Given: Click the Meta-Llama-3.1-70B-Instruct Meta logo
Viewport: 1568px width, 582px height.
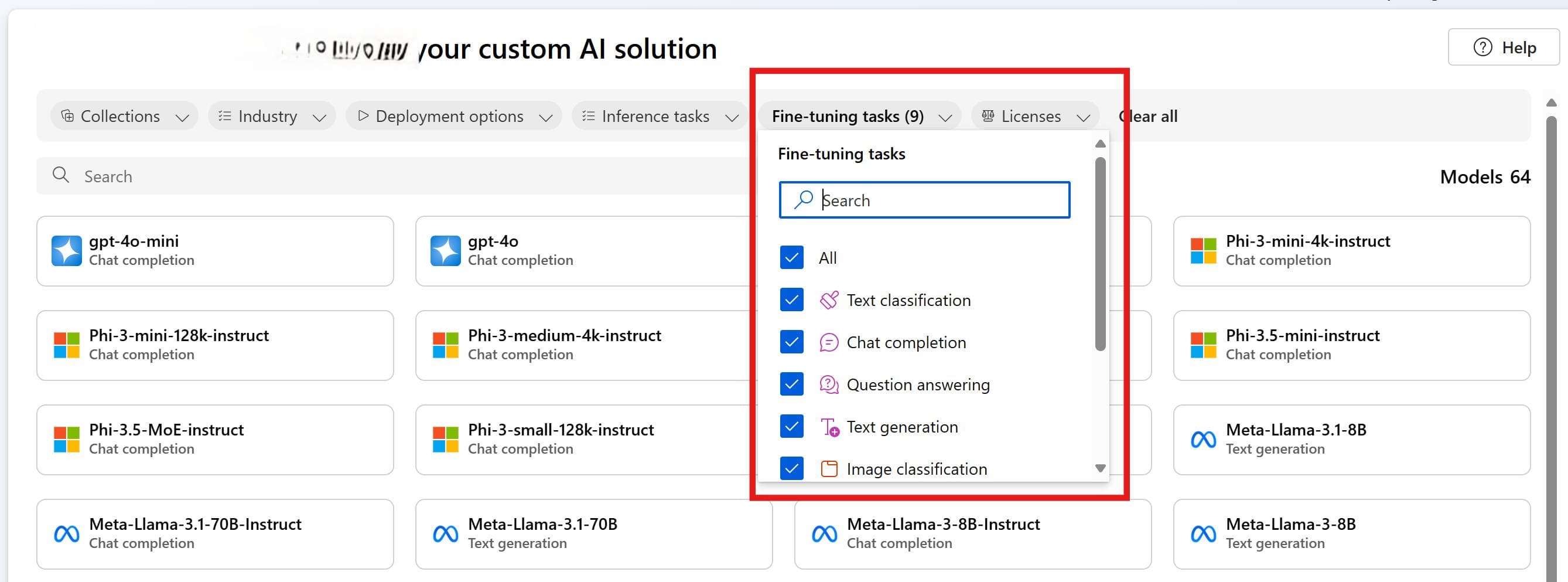Looking at the screenshot, I should (x=66, y=534).
